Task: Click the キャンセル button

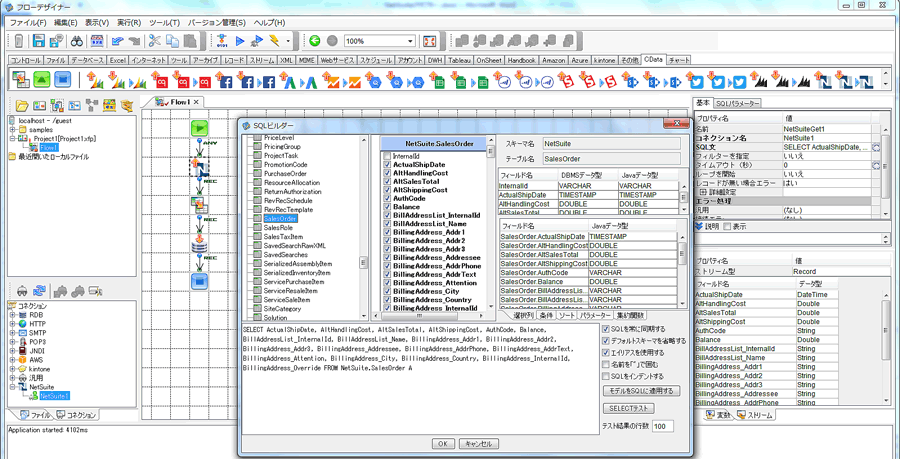Action: click(x=479, y=444)
